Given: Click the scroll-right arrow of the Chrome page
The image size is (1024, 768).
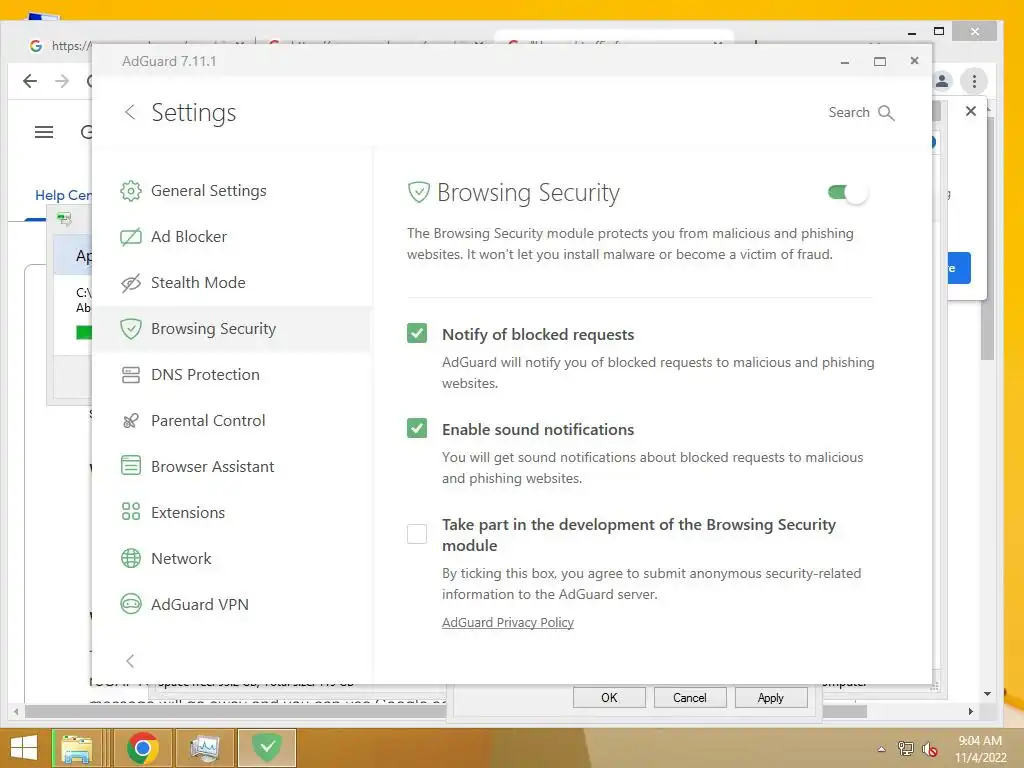Looking at the screenshot, I should (970, 711).
